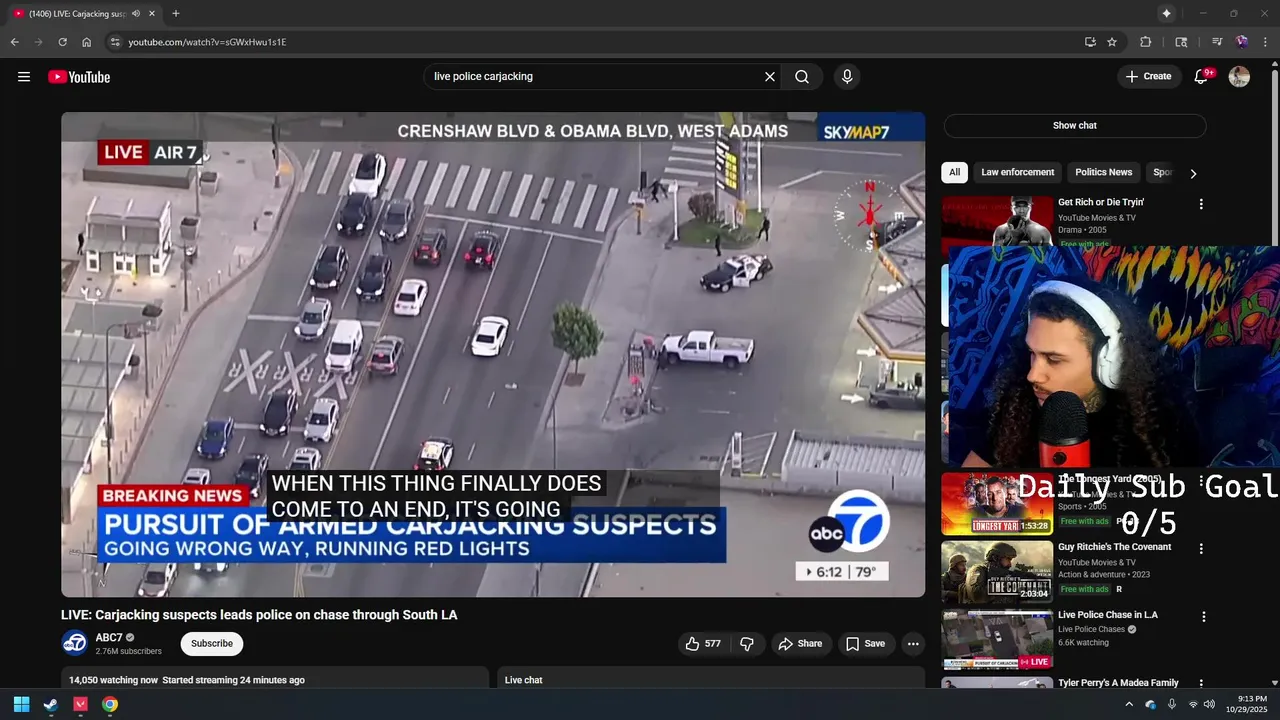Open the Extensions puzzle icon
Screen dimensions: 1280x720
click(x=1146, y=42)
